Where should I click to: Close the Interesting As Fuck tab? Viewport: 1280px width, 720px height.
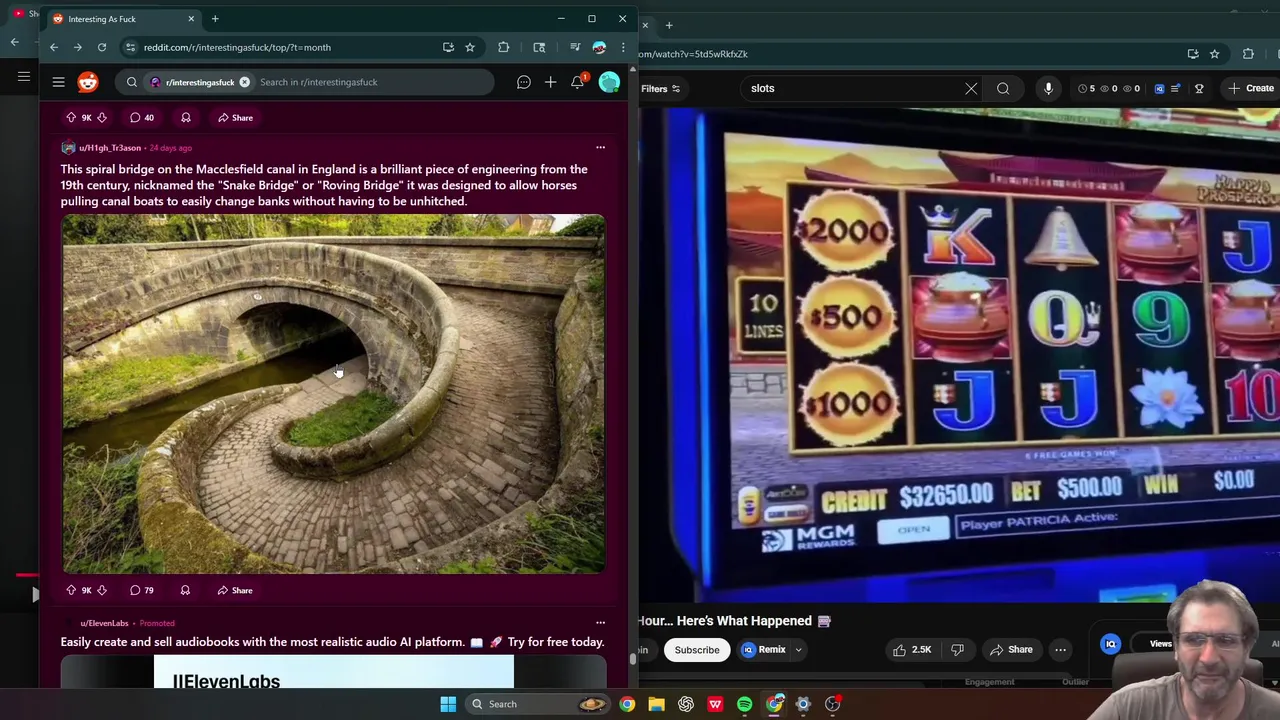click(191, 19)
